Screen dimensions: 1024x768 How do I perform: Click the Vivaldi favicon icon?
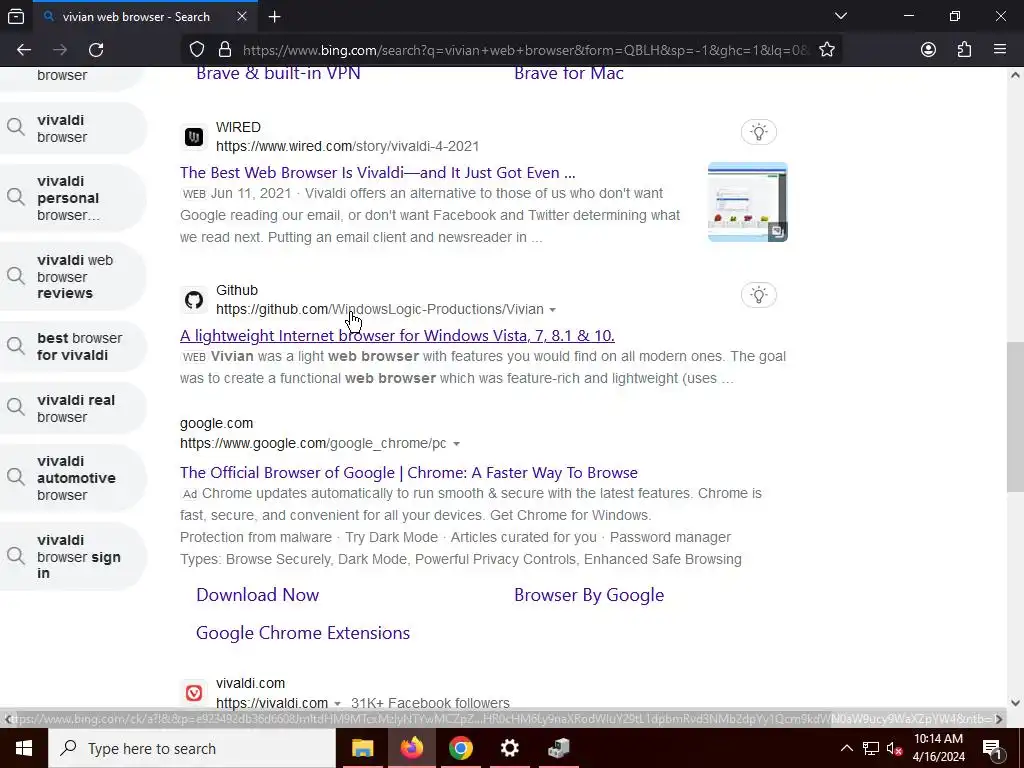coord(194,693)
